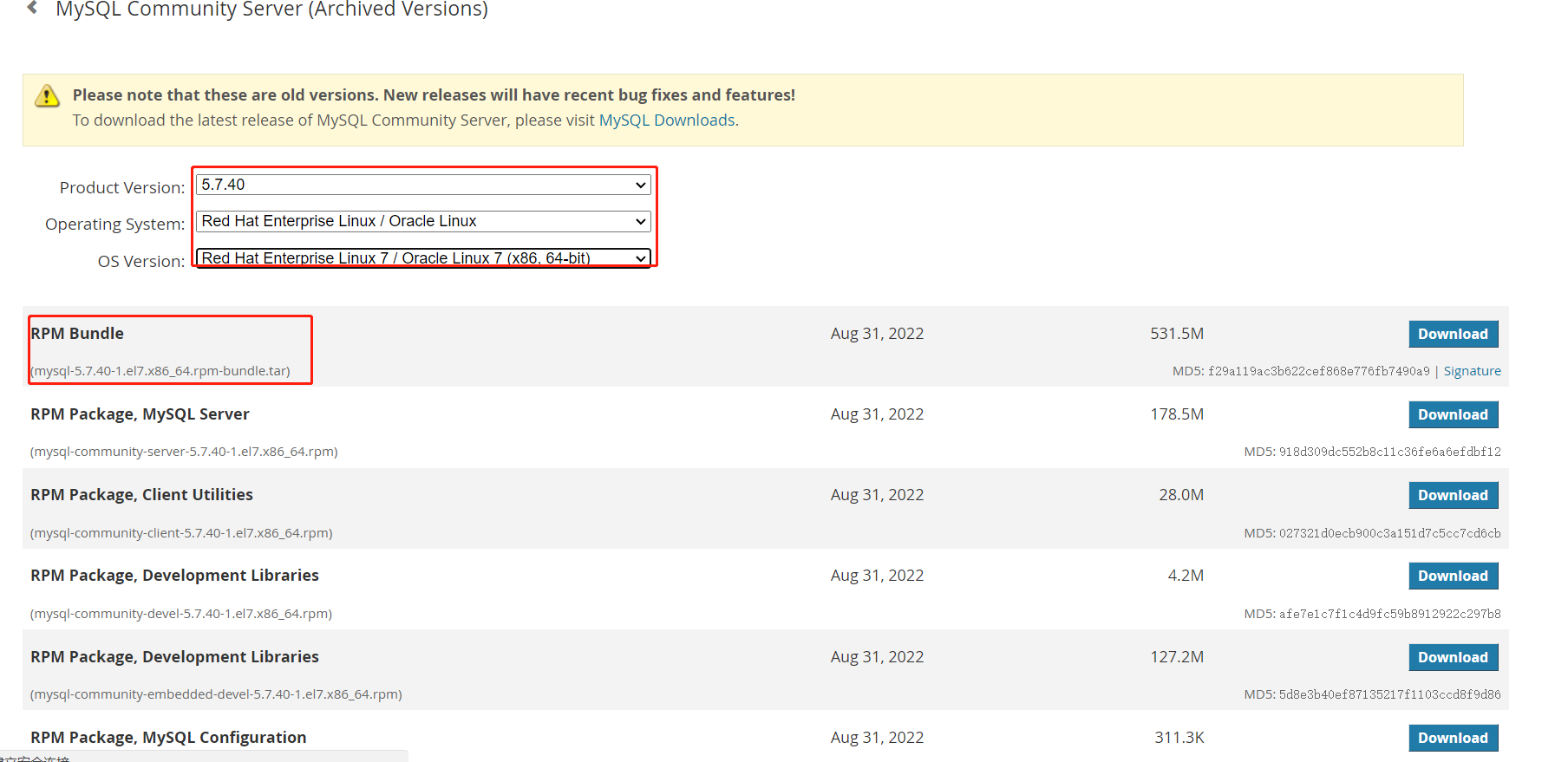Viewport: 1568px width, 762px height.
Task: Download RPM Package, MySQL Configuration
Action: click(x=1453, y=738)
